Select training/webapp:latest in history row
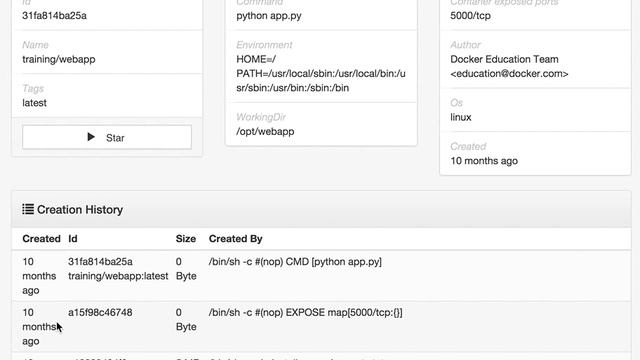Screen dimensions: 640x360 click(118, 276)
